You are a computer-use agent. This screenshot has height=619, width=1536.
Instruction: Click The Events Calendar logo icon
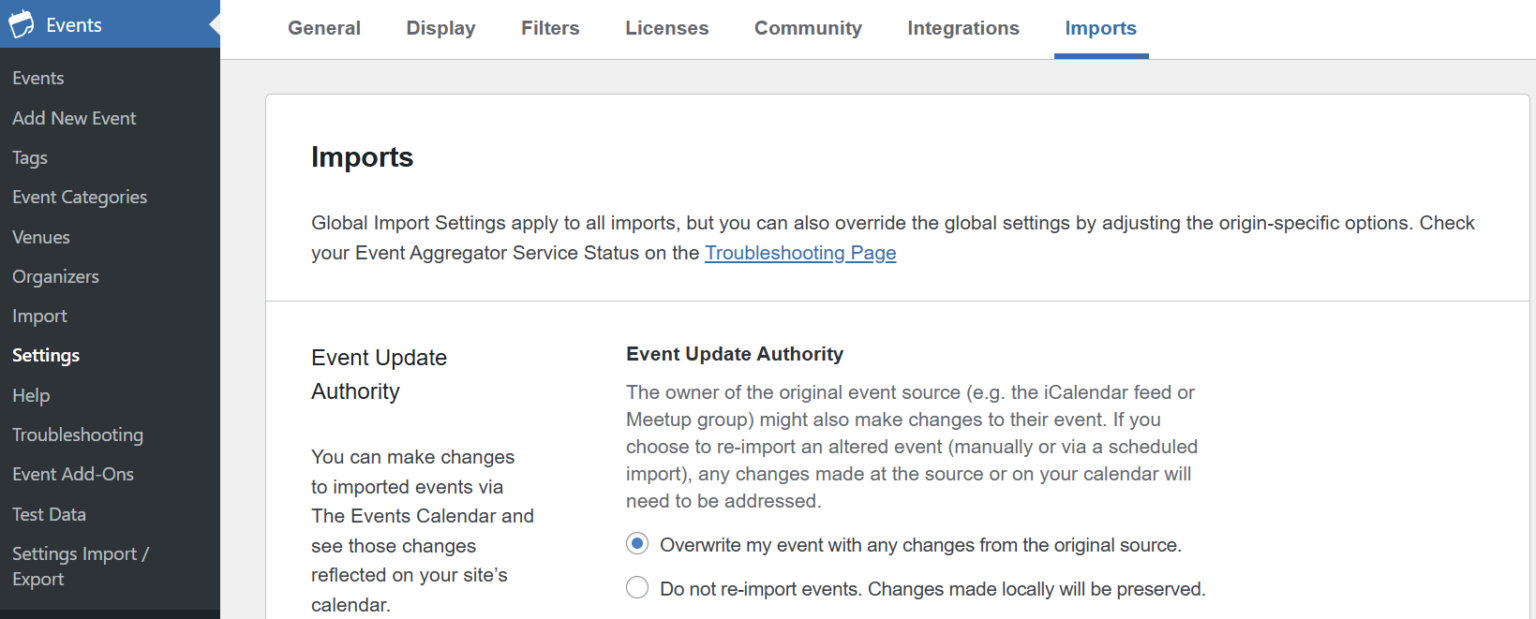point(20,24)
